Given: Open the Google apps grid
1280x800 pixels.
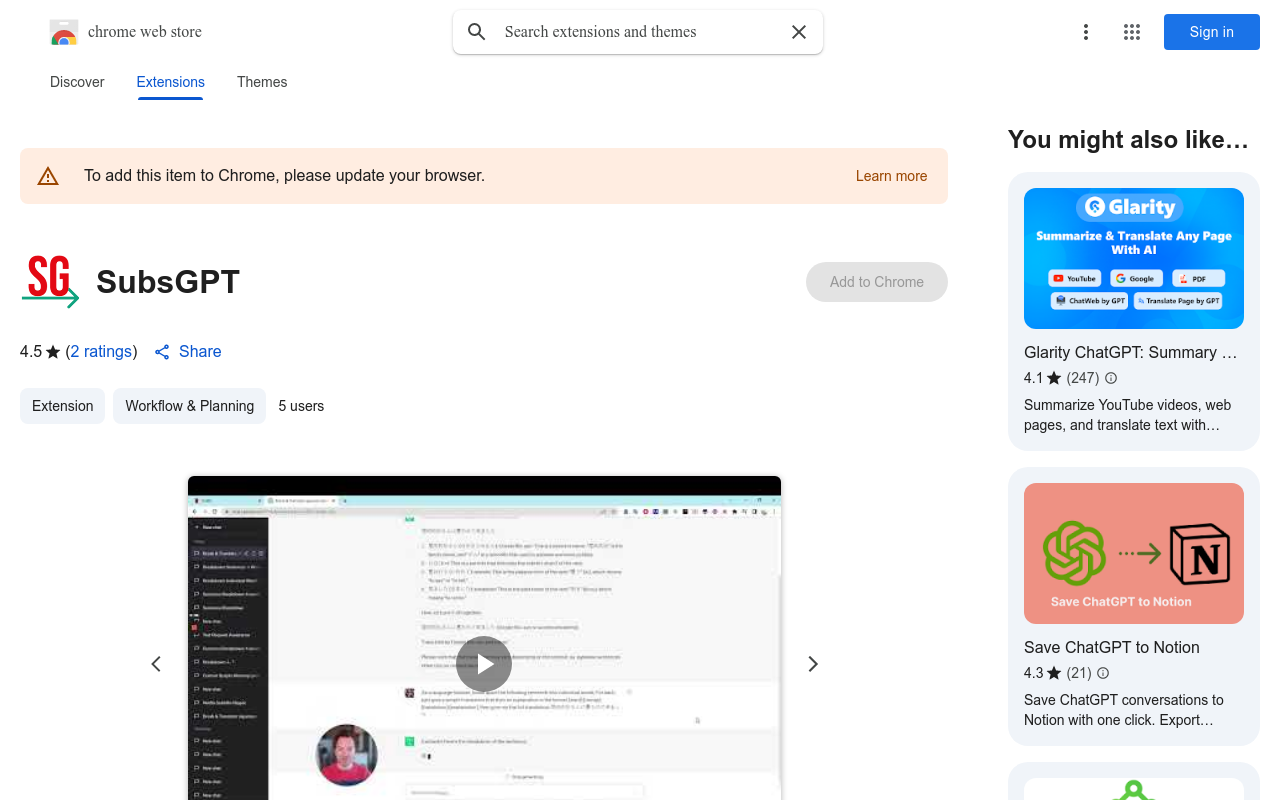Looking at the screenshot, I should coord(1132,32).
